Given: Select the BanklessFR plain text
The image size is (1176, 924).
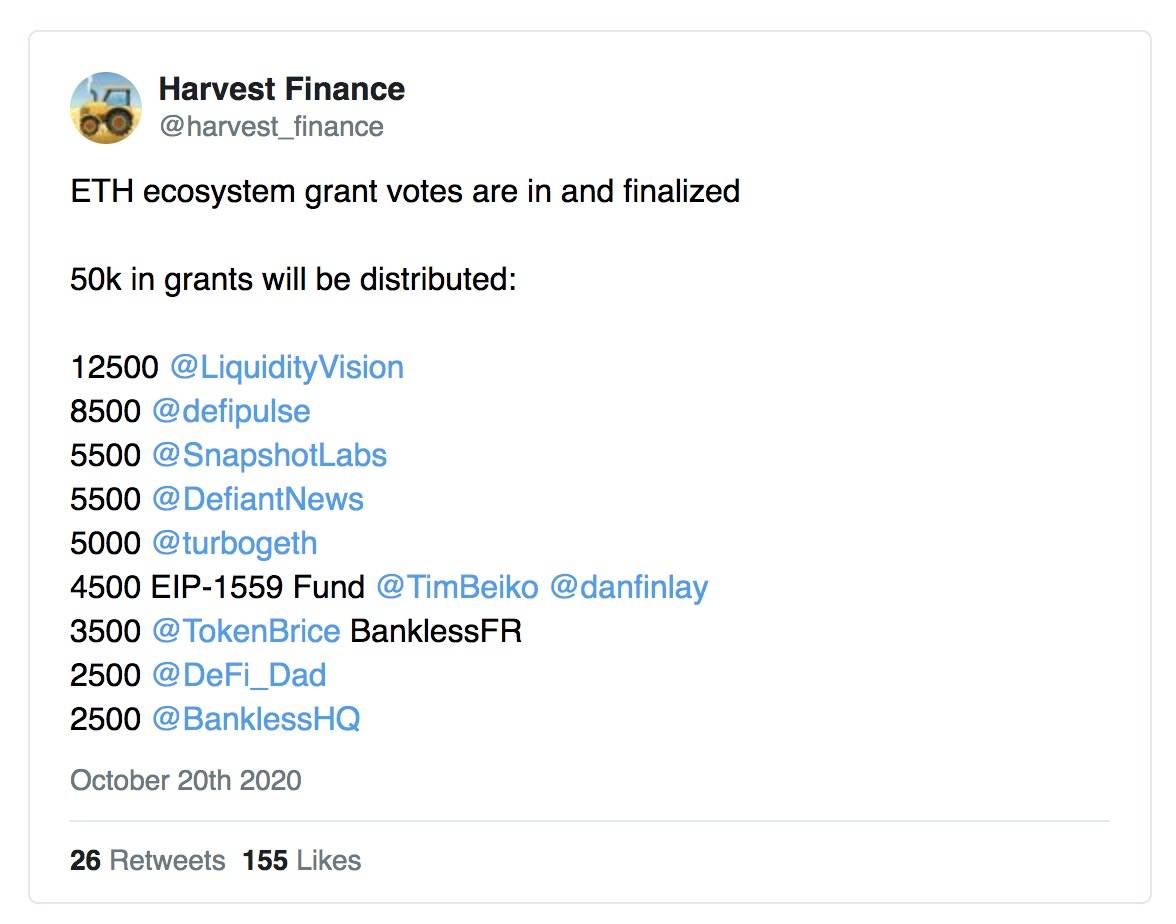Looking at the screenshot, I should pos(436,632).
